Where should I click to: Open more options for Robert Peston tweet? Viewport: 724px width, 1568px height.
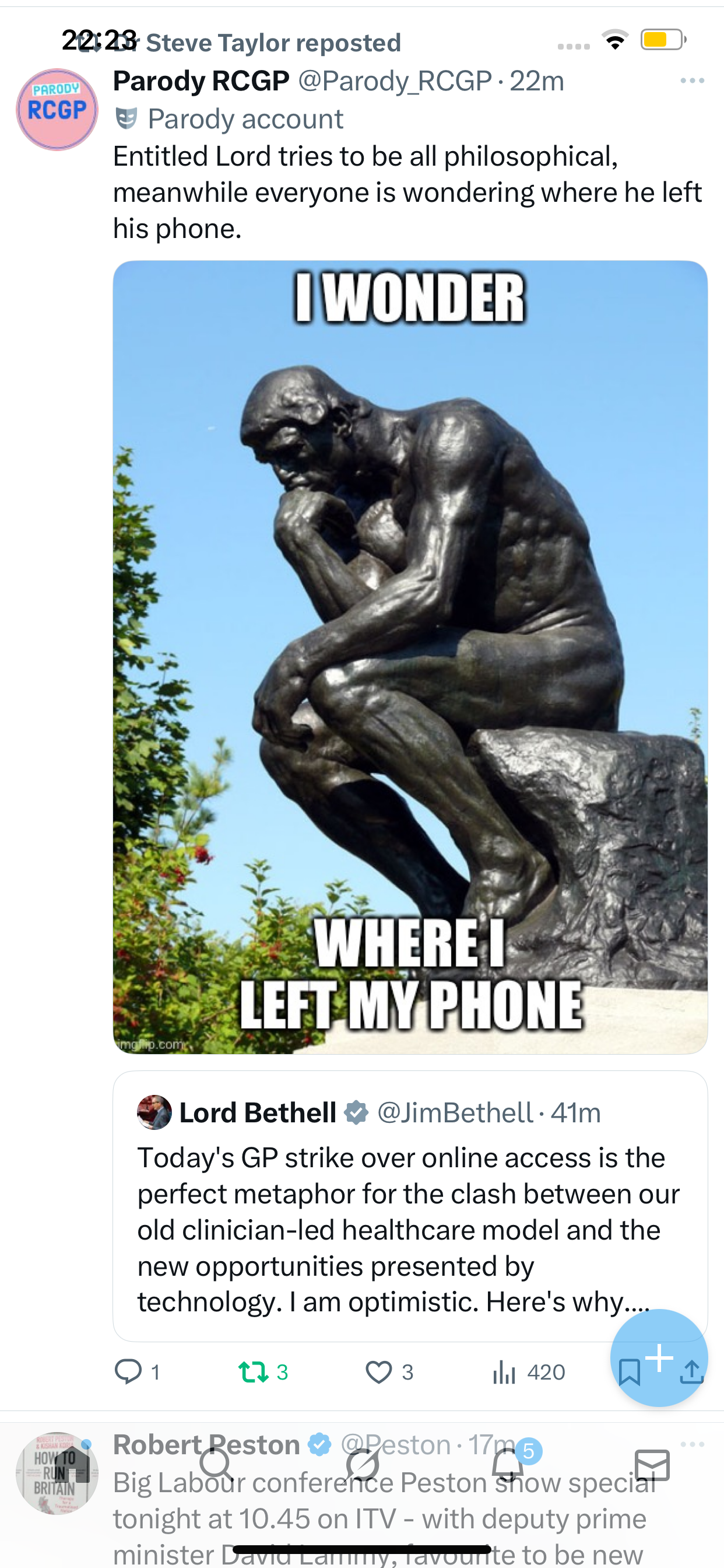click(x=693, y=1444)
